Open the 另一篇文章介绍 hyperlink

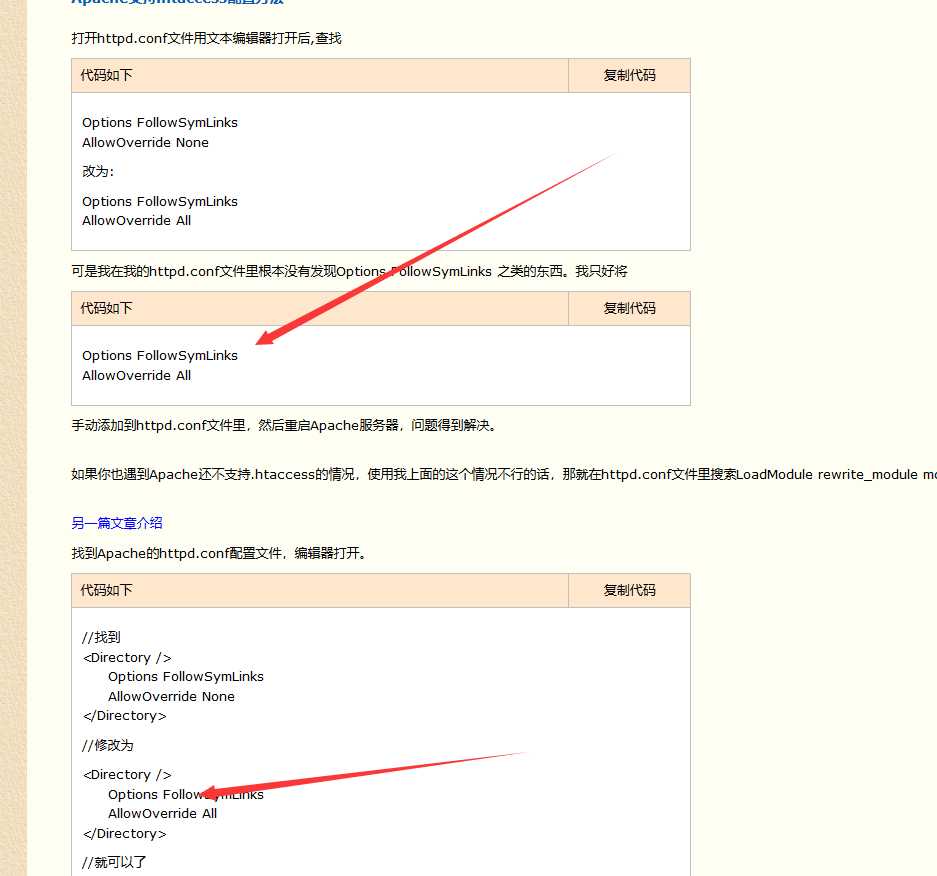pyautogui.click(x=116, y=522)
